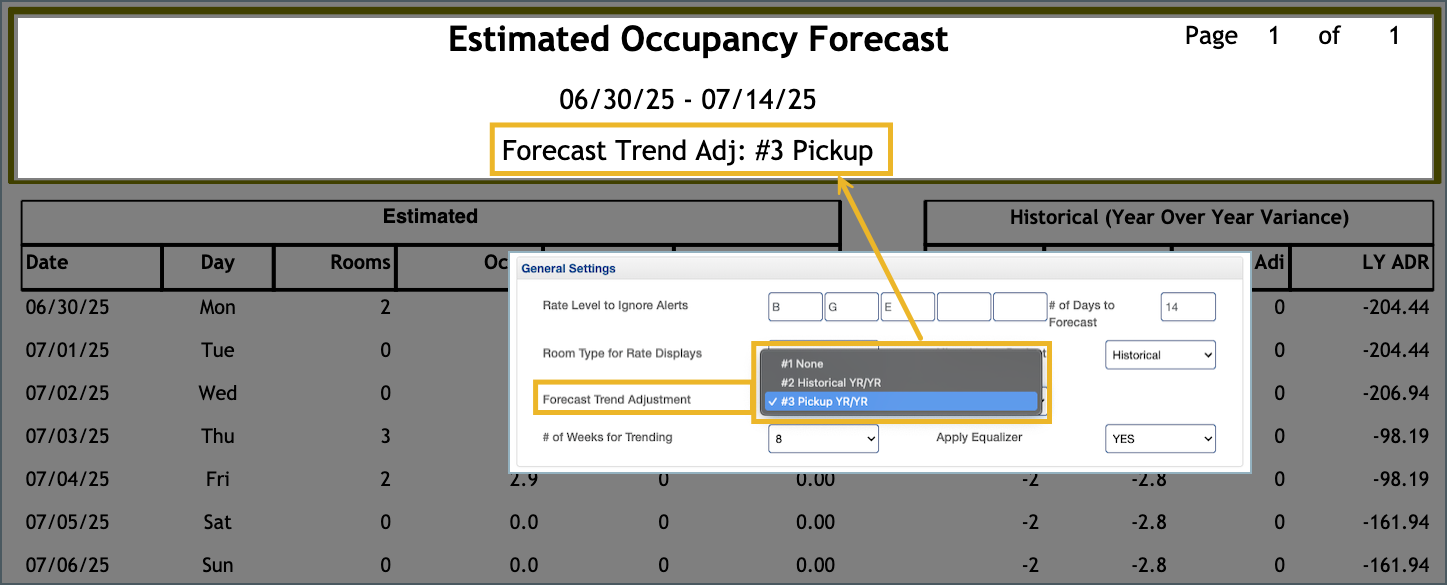Click the 'General Settings' panel heading

click(x=568, y=268)
